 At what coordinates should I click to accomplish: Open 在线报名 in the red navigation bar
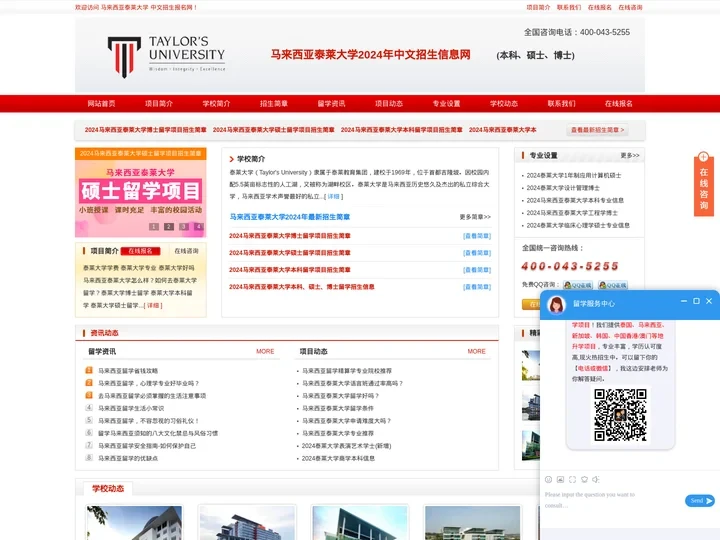619,104
